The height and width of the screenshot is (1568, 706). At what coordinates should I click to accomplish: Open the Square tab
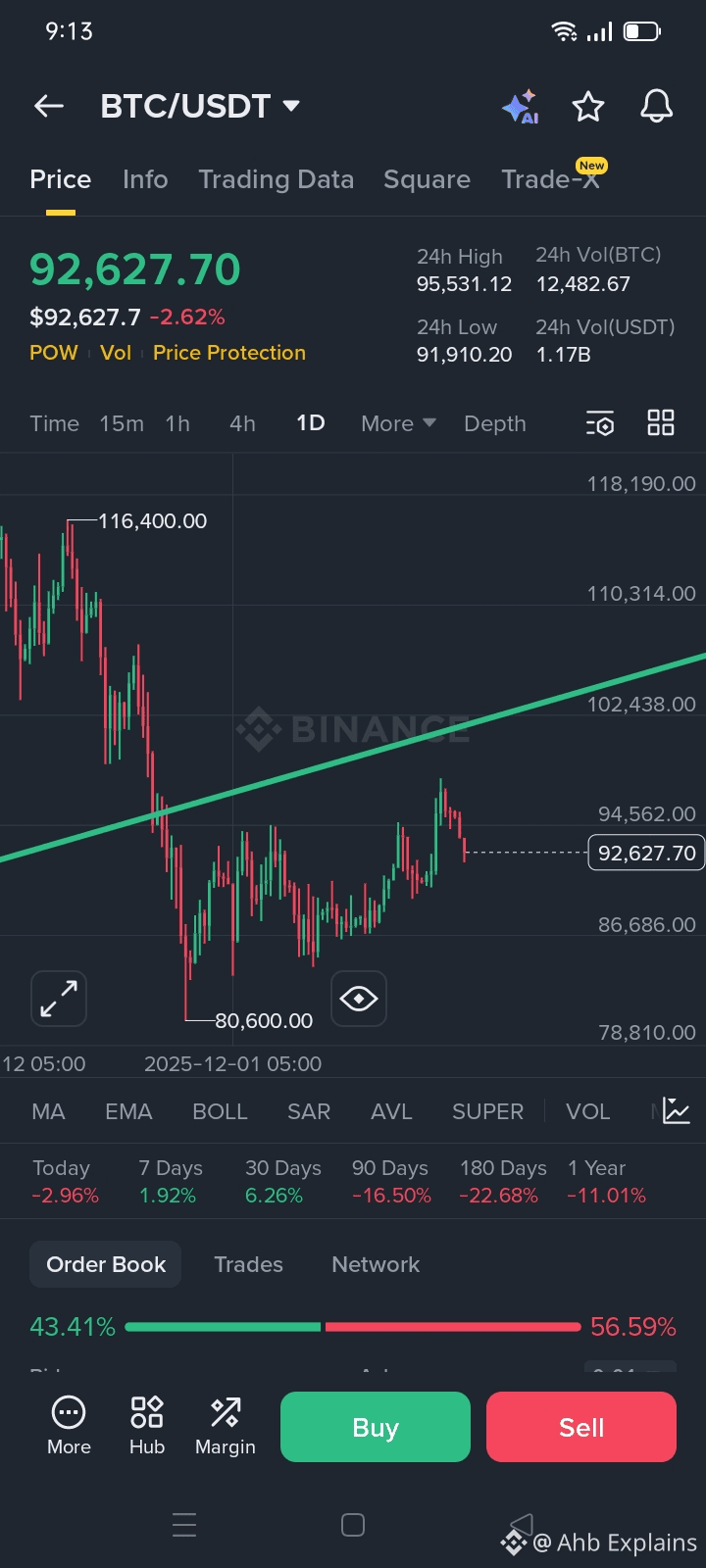[x=428, y=179]
